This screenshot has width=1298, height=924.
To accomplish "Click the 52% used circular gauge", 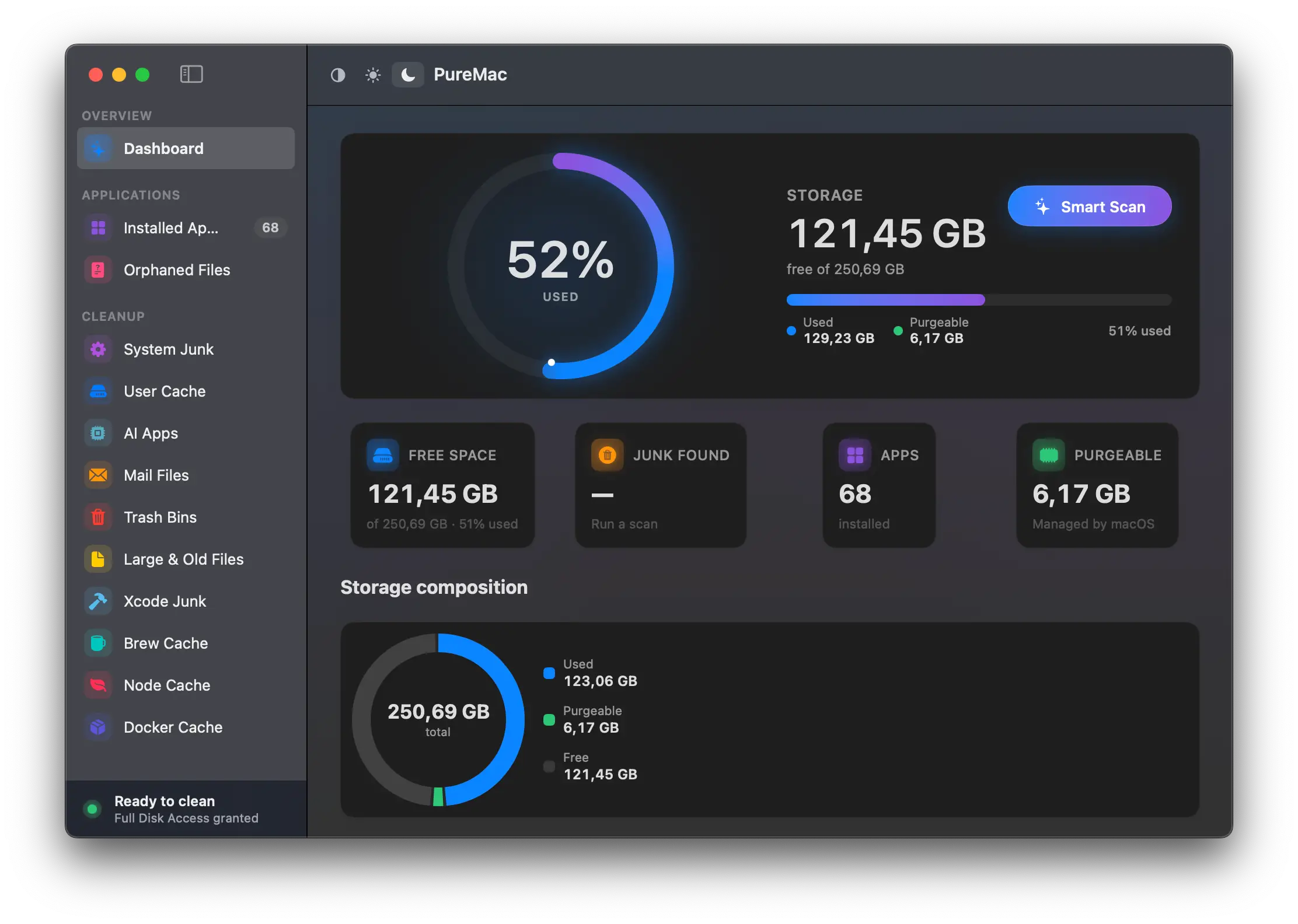I will [560, 266].
